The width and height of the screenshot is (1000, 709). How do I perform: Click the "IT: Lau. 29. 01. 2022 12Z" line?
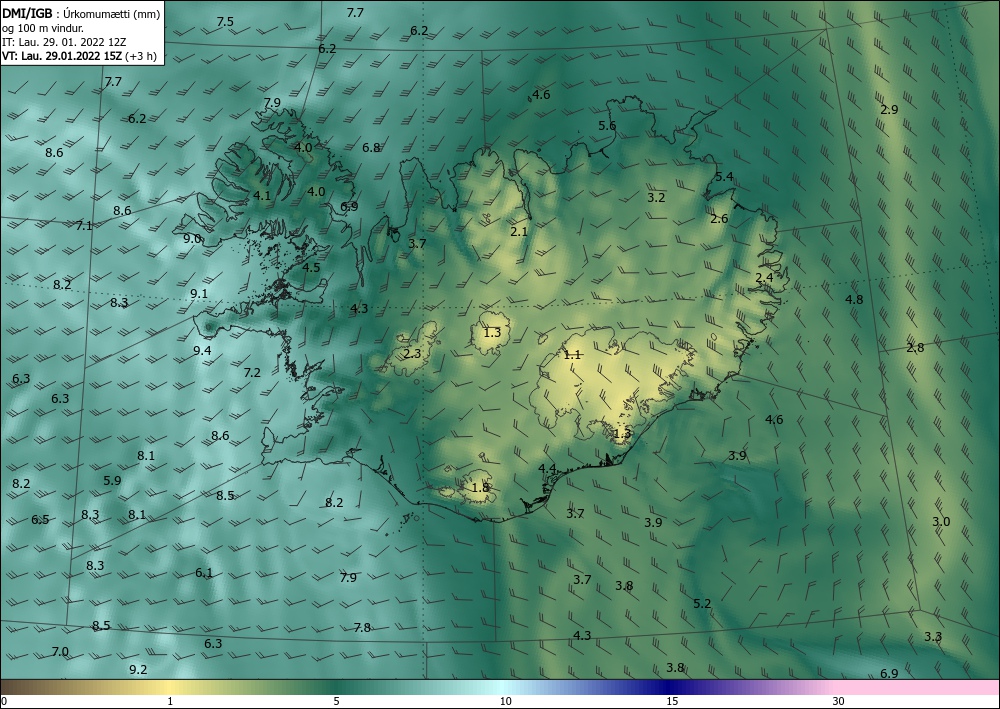click(x=64, y=42)
